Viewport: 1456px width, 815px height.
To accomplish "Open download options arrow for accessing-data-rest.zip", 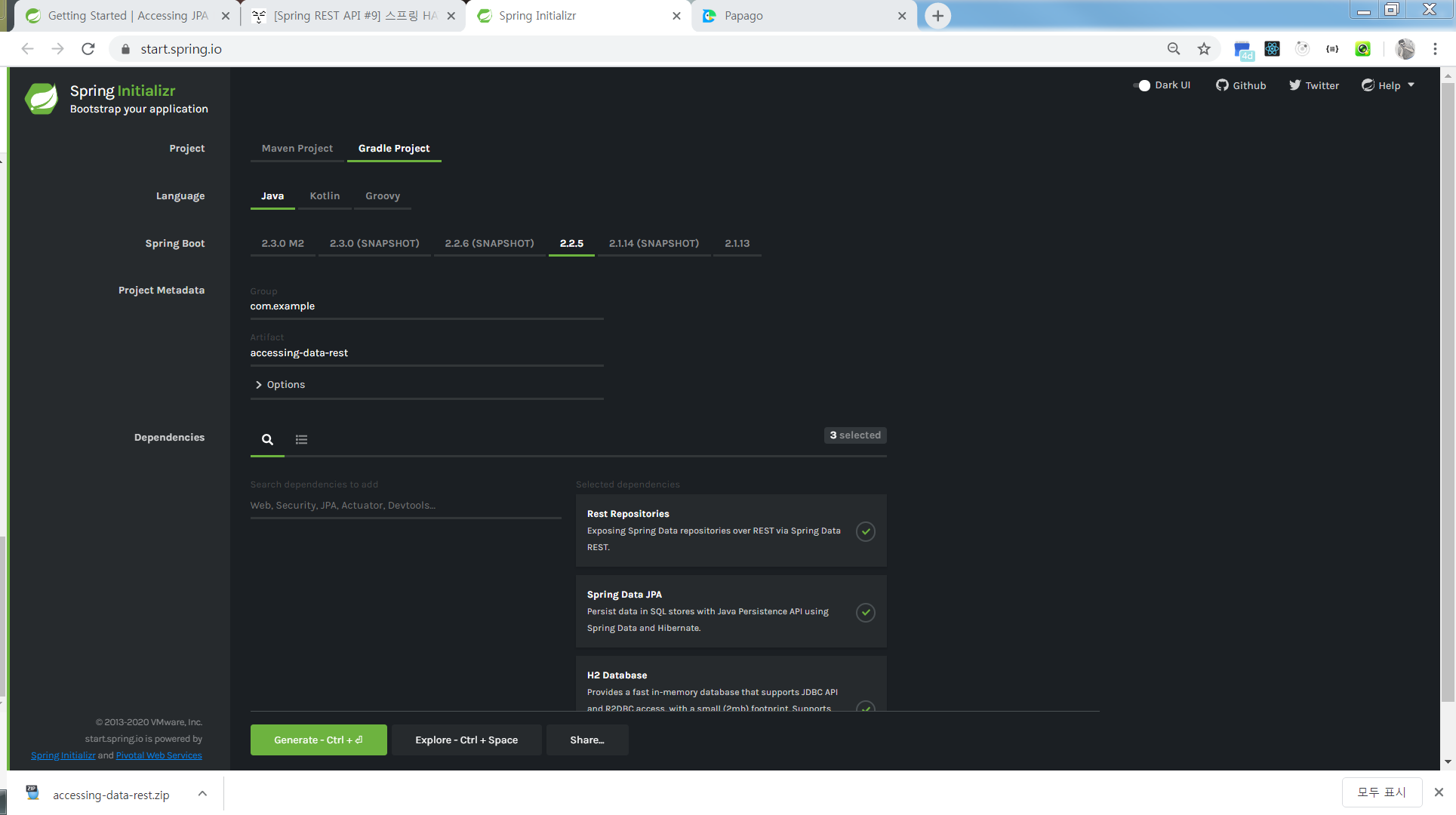I will pyautogui.click(x=202, y=794).
